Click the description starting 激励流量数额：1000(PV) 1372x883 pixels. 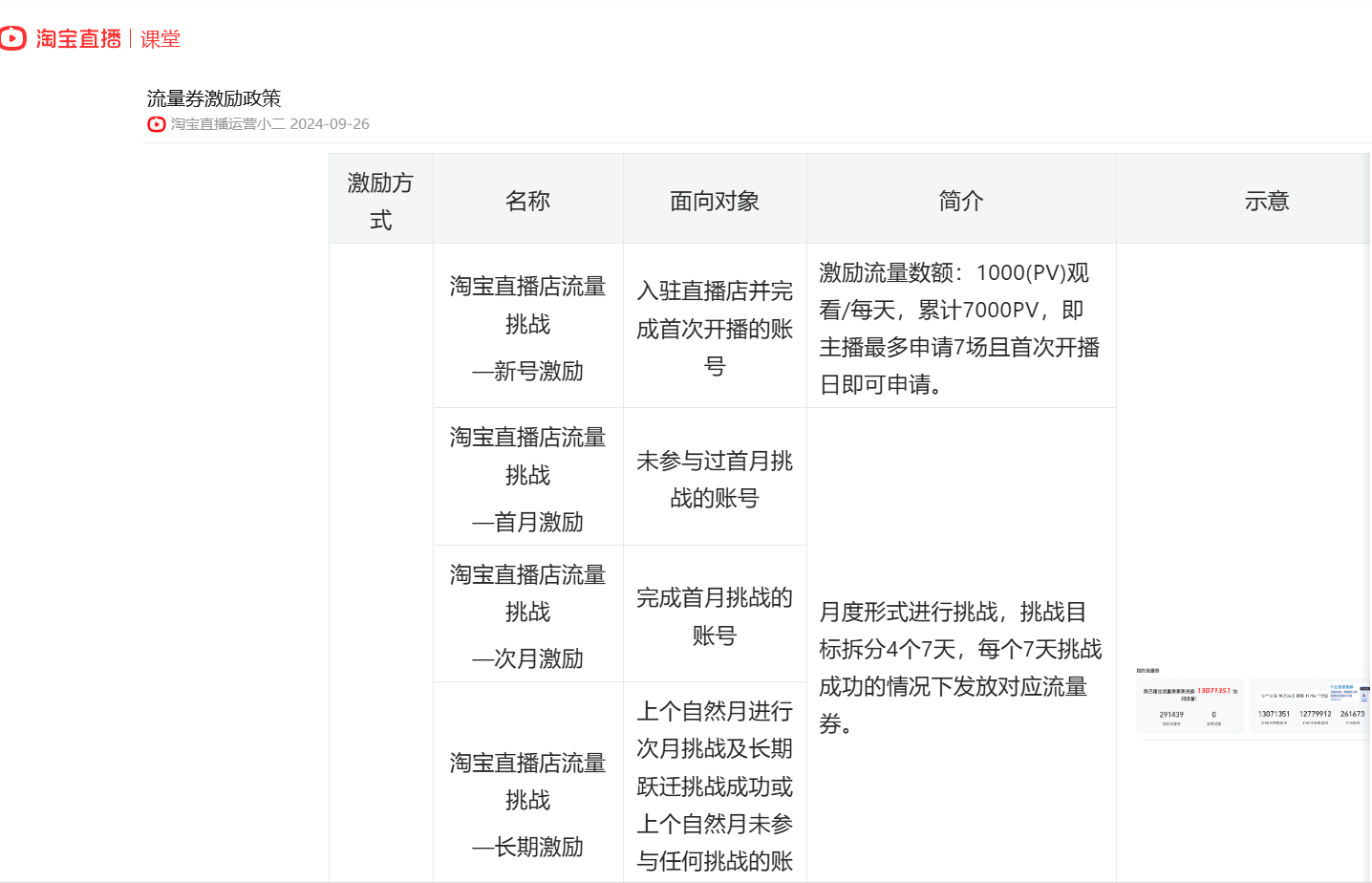point(961,326)
